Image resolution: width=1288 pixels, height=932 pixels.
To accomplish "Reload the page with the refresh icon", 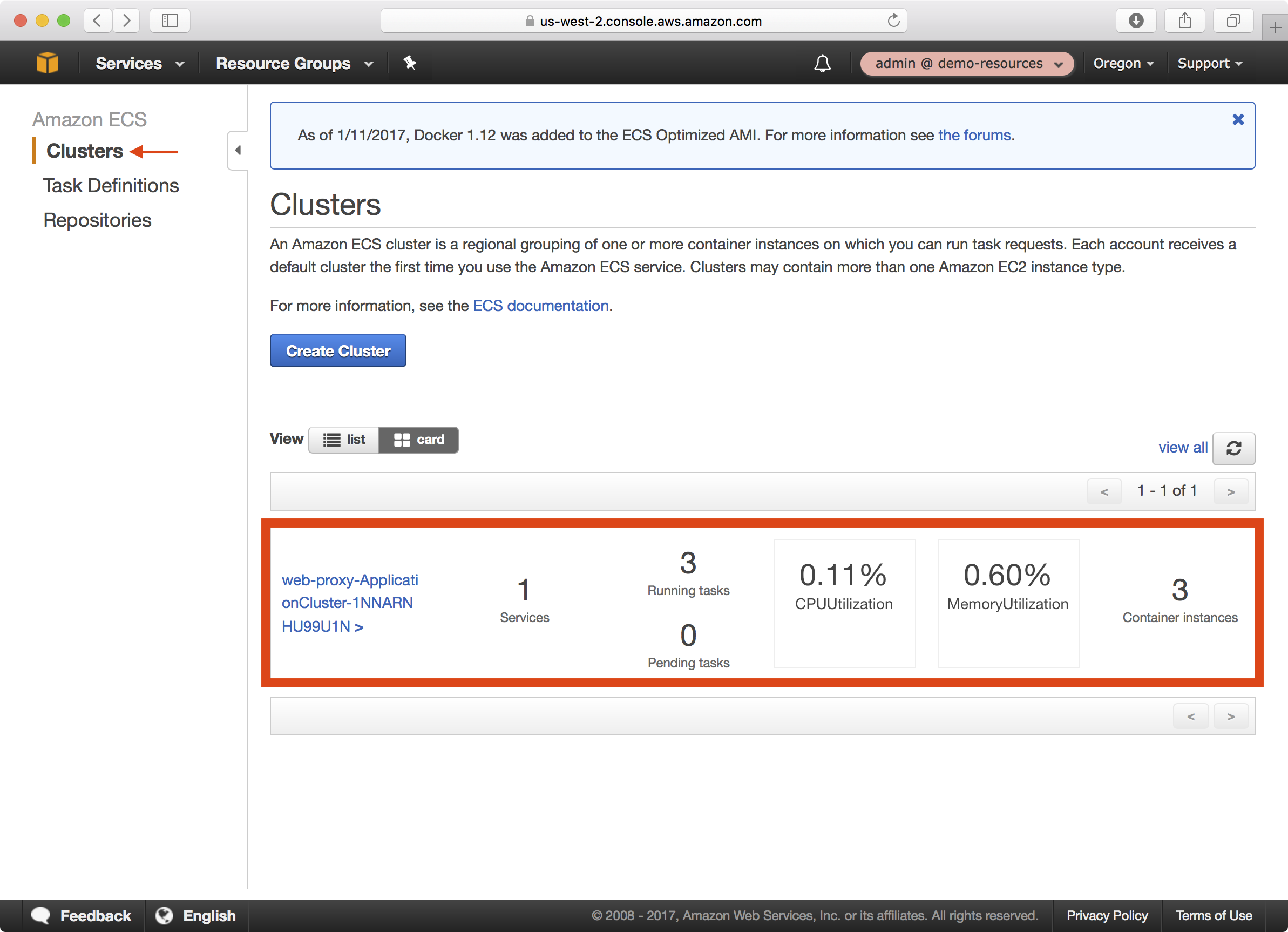I will coord(893,21).
